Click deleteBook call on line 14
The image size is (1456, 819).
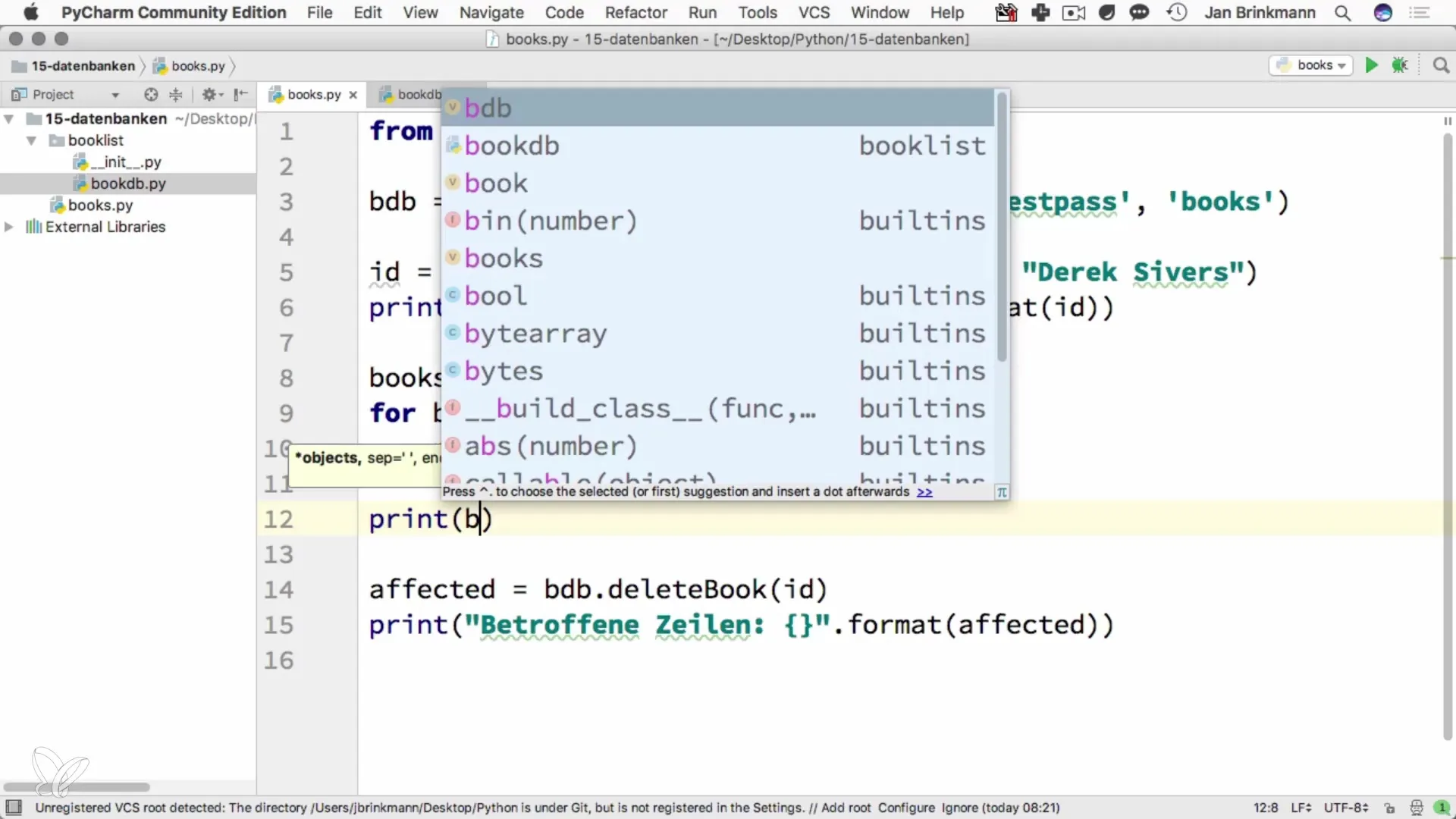(687, 589)
